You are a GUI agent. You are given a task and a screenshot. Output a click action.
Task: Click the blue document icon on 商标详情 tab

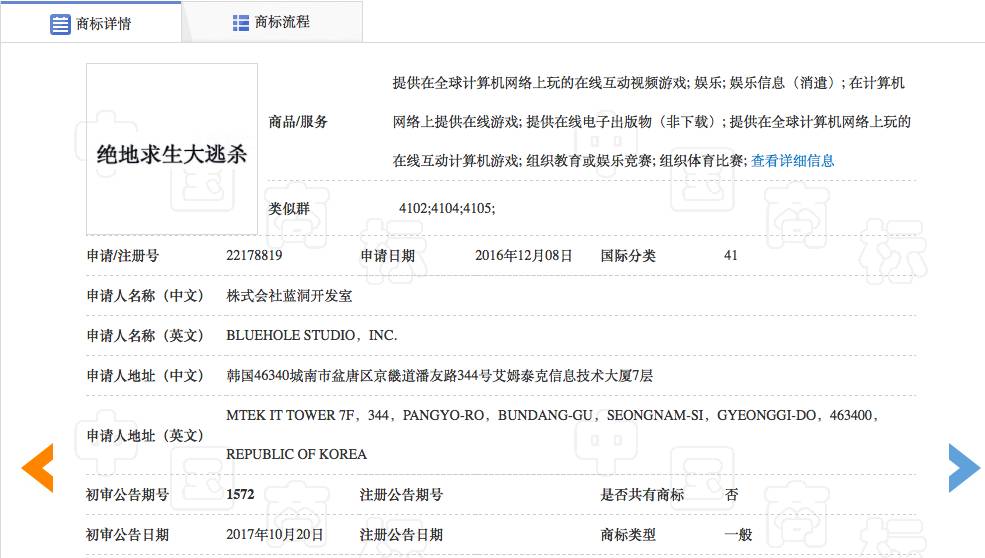point(60,24)
